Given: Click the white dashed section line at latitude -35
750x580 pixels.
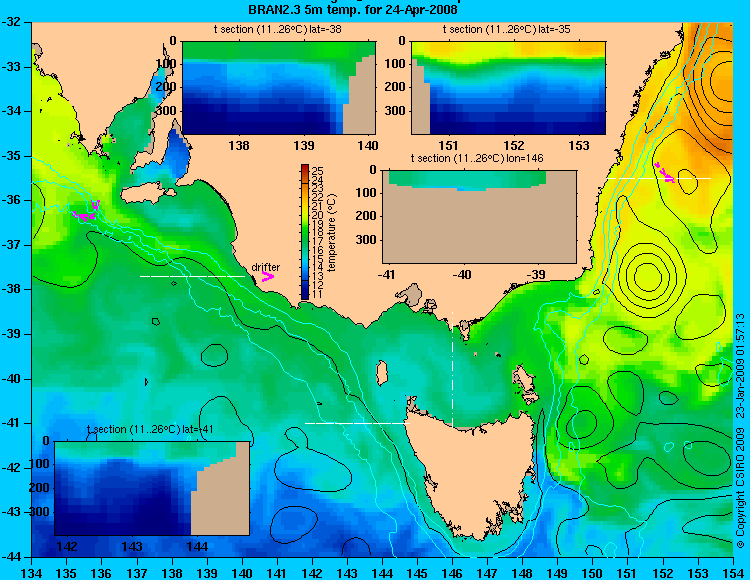Looking at the screenshot, I should coord(659,178).
